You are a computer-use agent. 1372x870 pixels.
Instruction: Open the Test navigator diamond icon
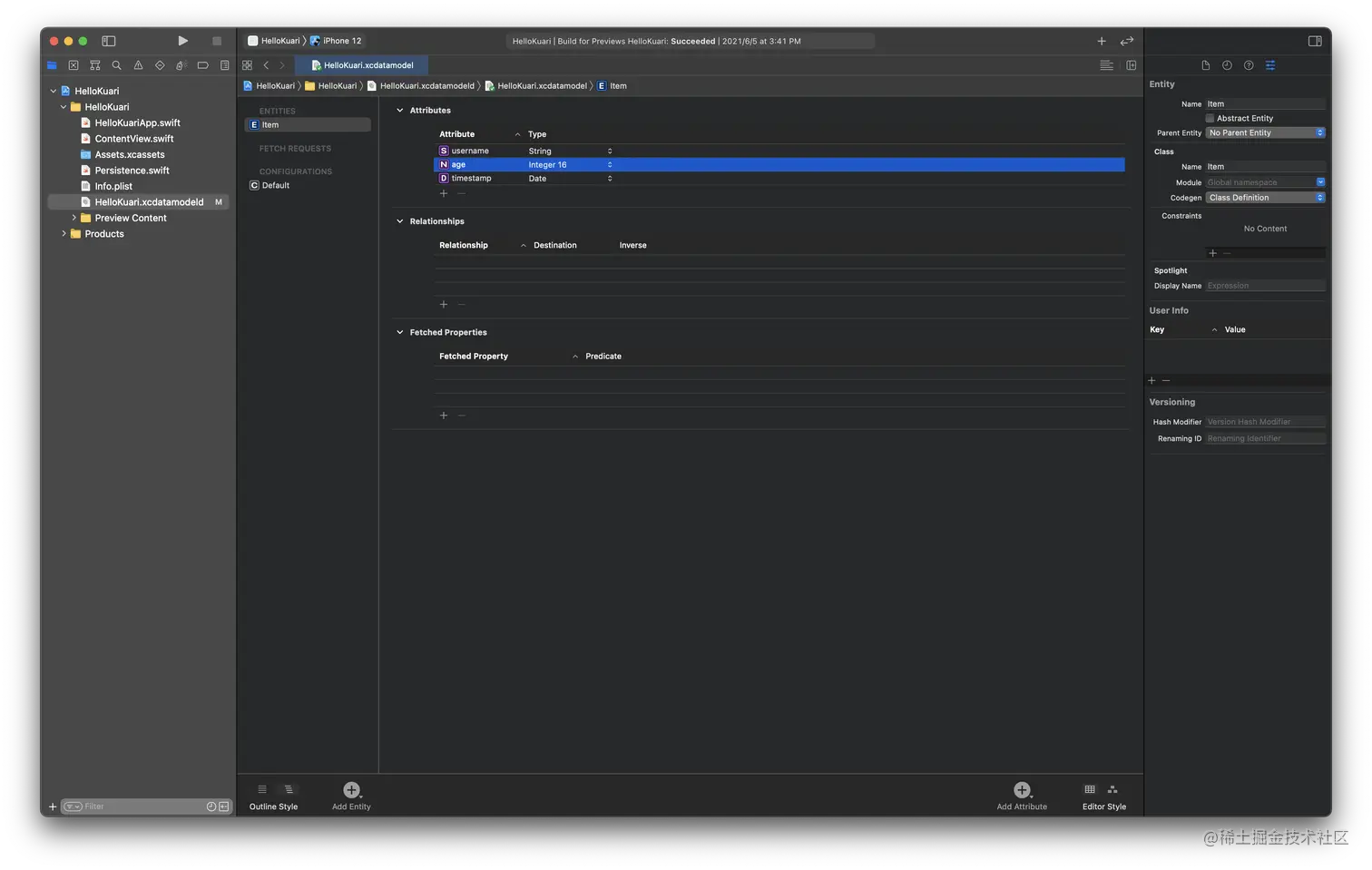click(x=160, y=65)
